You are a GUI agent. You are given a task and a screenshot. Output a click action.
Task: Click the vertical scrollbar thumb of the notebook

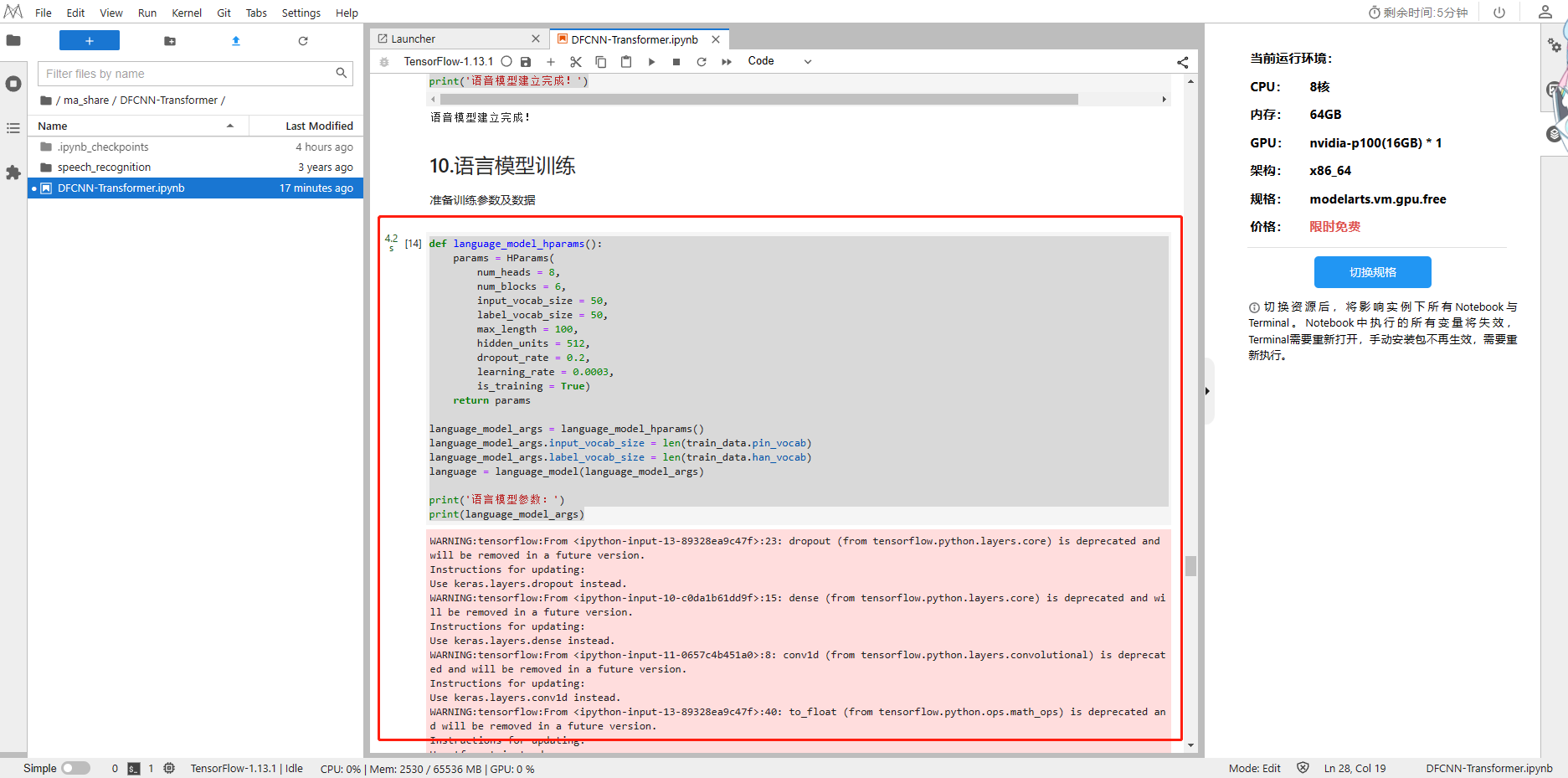click(1190, 566)
